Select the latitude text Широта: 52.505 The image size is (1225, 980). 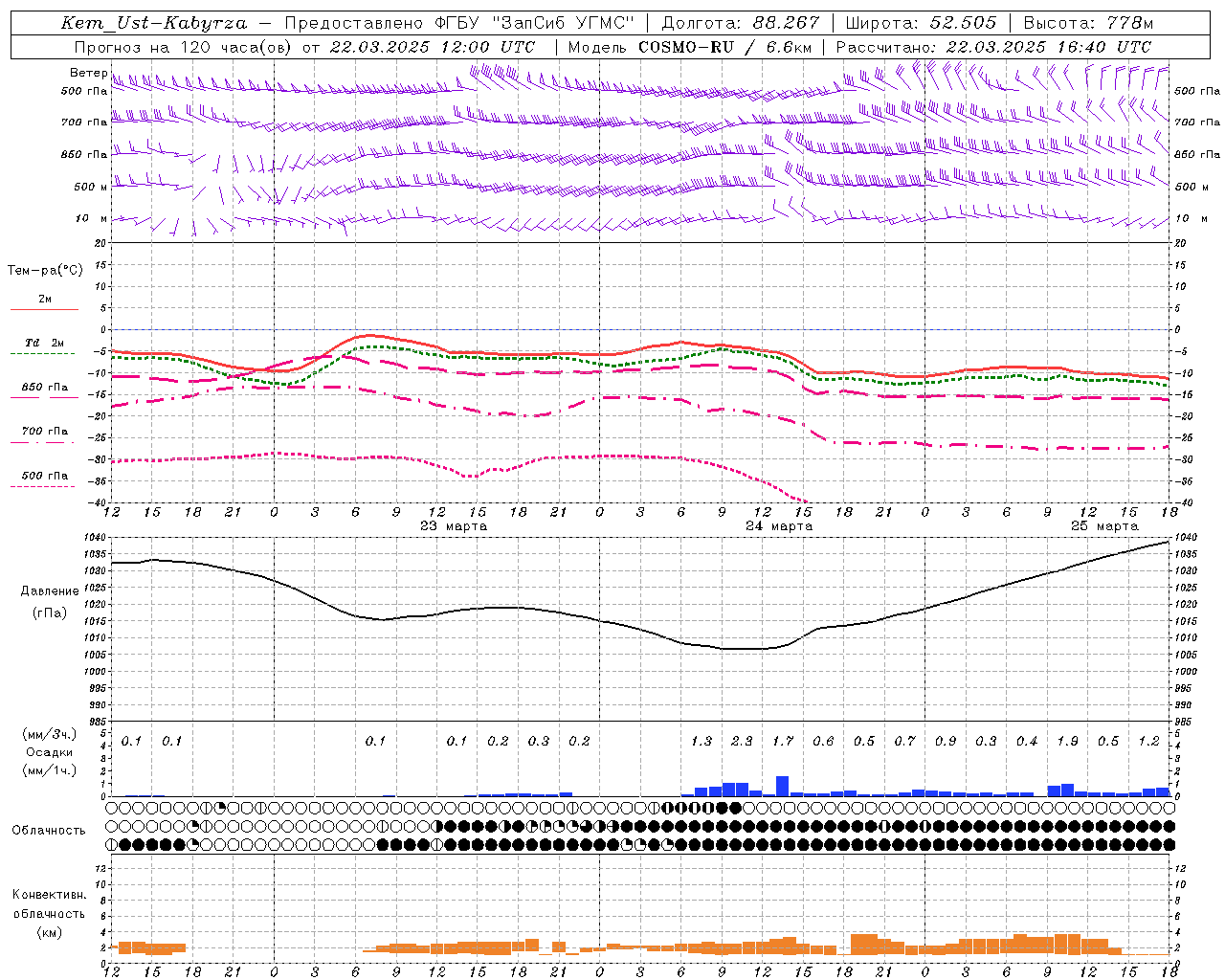[921, 23]
